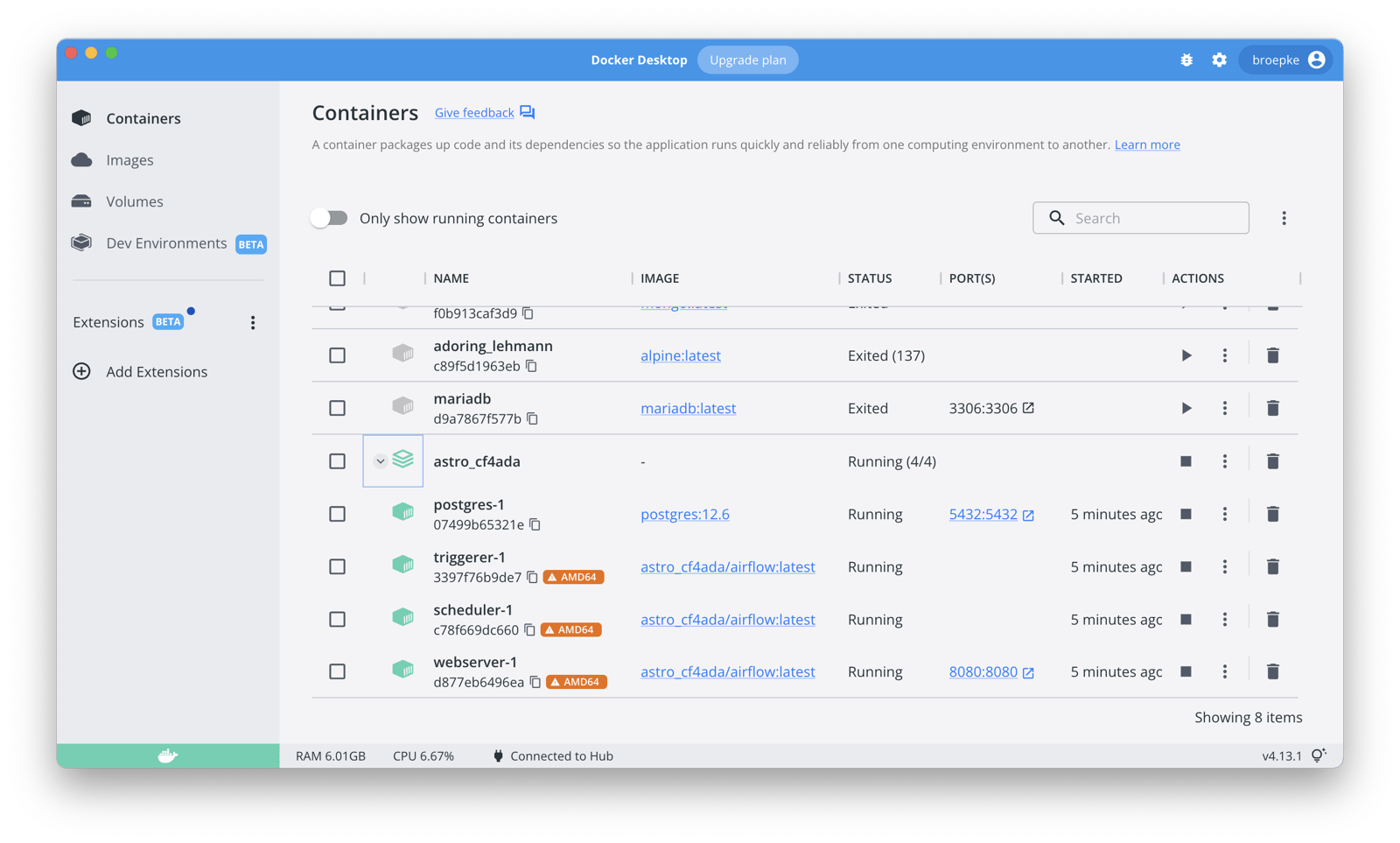
Task: Stop the postgres-1 container
Action: click(x=1186, y=514)
